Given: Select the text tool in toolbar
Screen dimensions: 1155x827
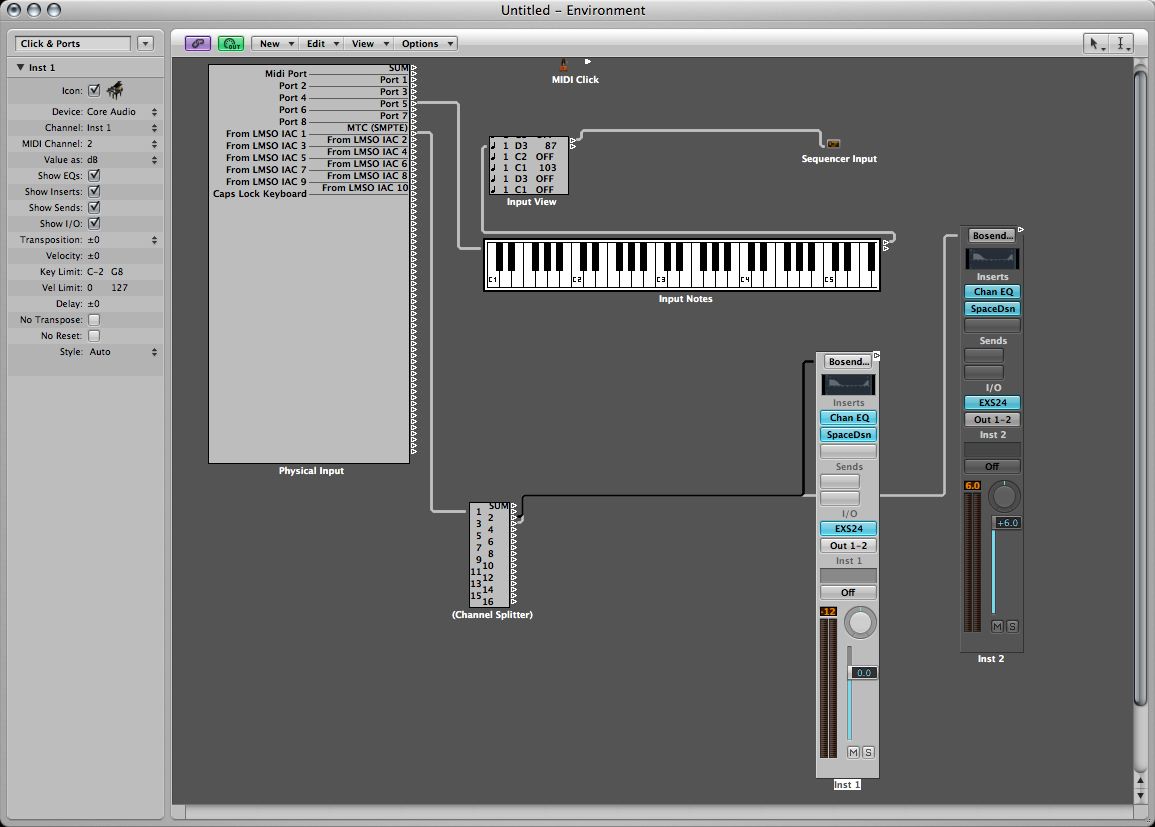Looking at the screenshot, I should (x=1120, y=43).
